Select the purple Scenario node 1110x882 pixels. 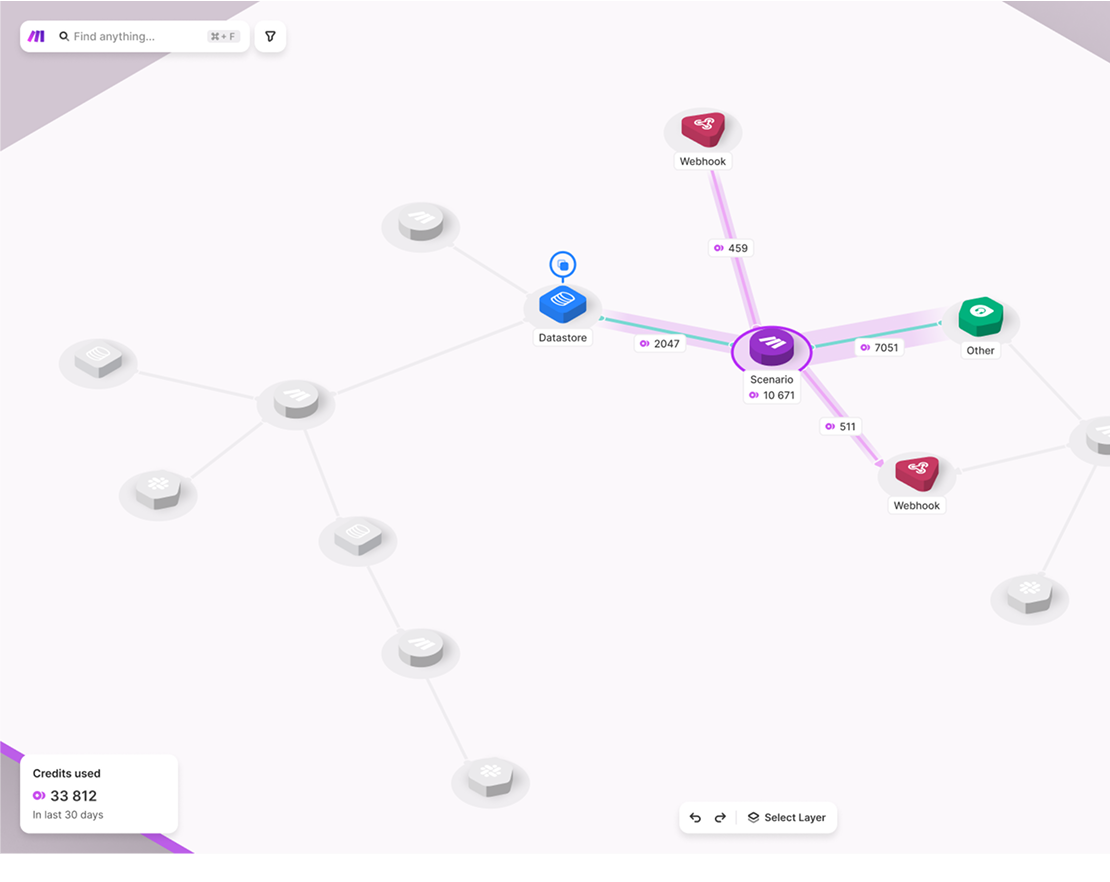point(772,347)
